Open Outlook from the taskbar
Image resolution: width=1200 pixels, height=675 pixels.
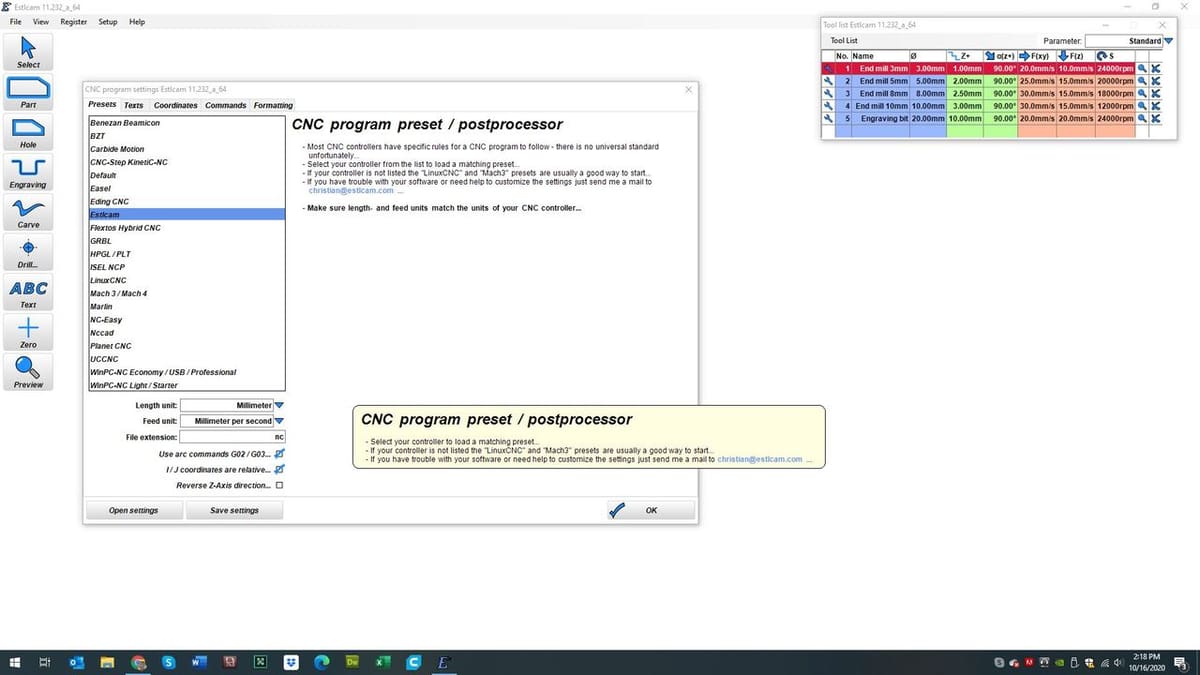click(77, 662)
